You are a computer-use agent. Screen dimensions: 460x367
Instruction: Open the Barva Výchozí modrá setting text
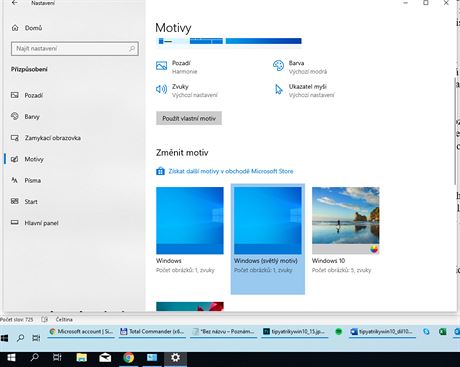[x=308, y=67]
